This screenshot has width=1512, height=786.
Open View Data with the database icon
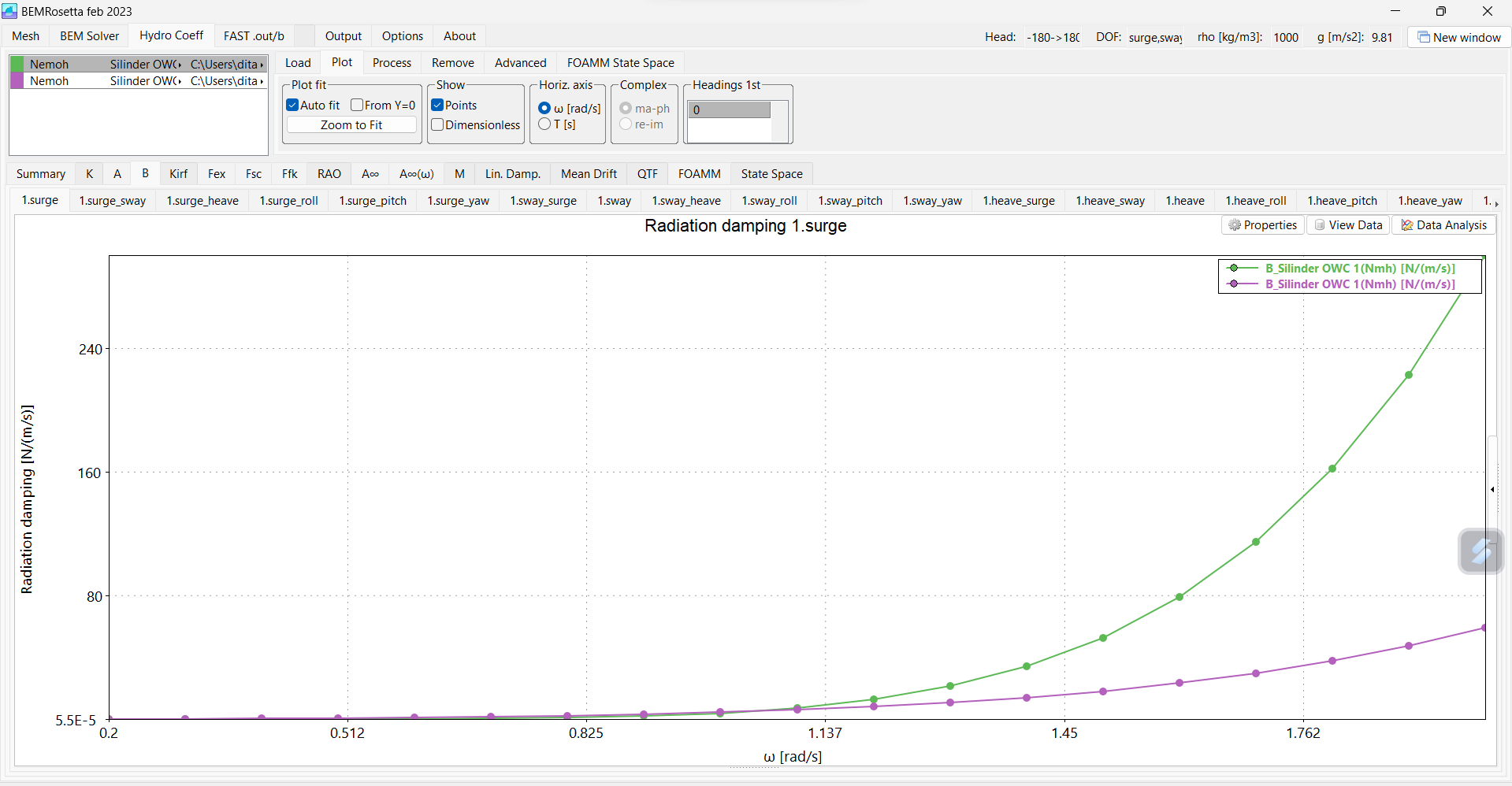[x=1347, y=224]
